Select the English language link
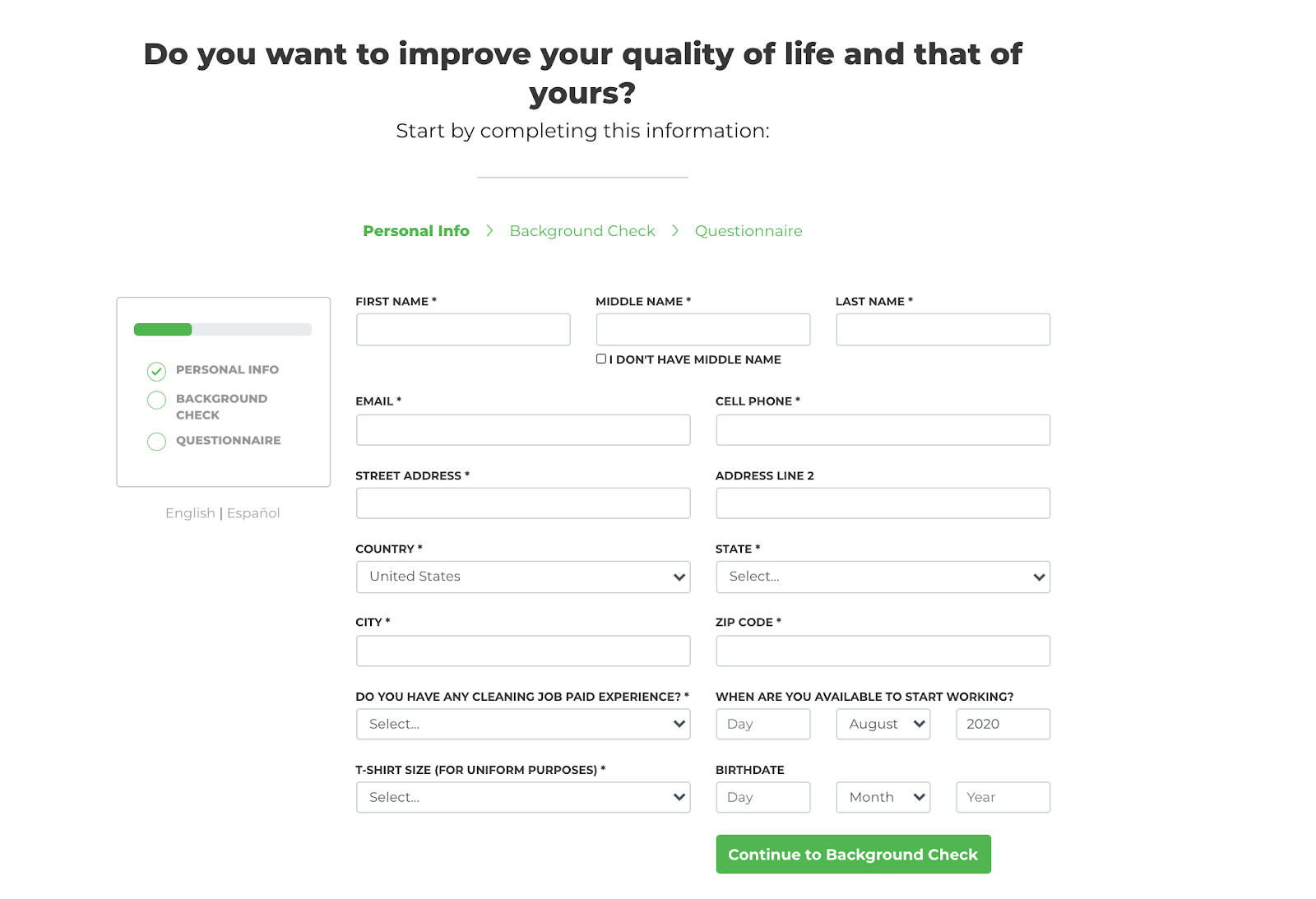1316x899 pixels. pyautogui.click(x=190, y=513)
